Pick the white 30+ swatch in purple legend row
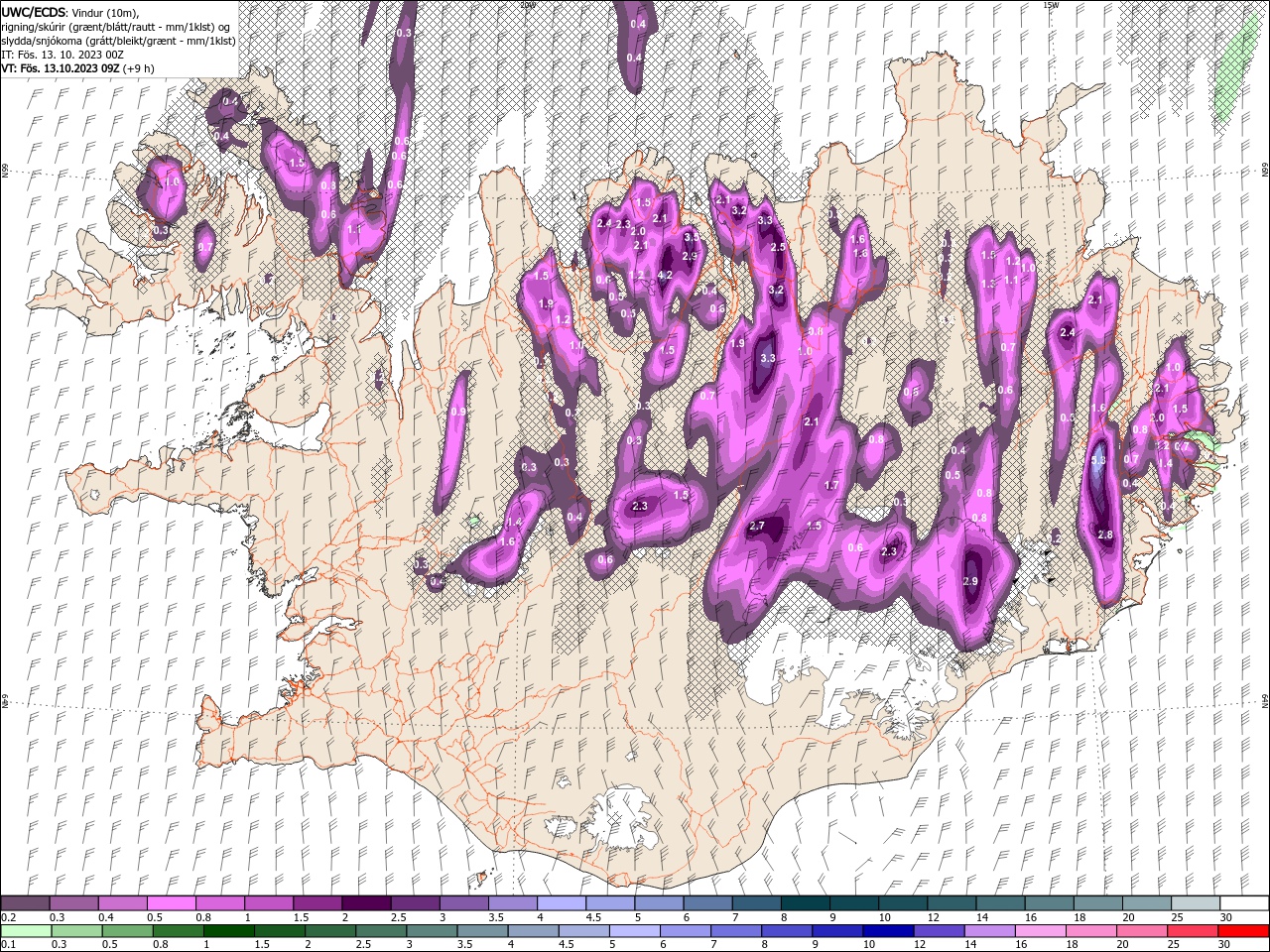 point(1245,902)
